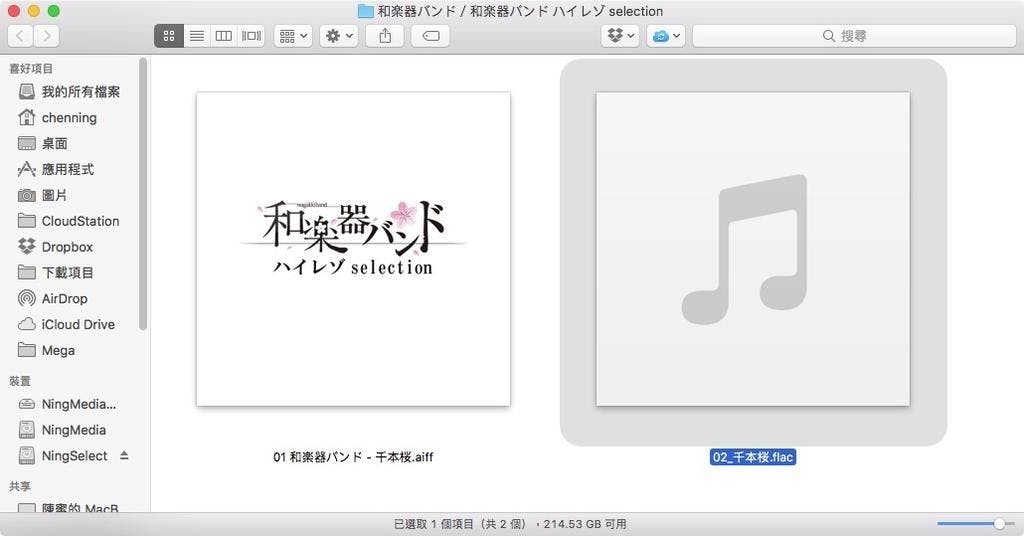The image size is (1024, 536).
Task: Open the item arrangement dropdown
Action: pos(293,36)
